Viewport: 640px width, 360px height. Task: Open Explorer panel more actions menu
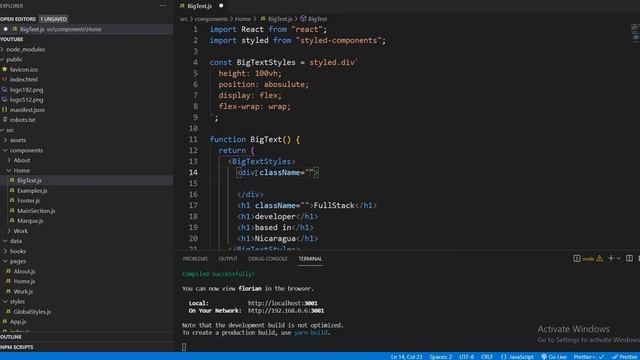click(x=162, y=6)
